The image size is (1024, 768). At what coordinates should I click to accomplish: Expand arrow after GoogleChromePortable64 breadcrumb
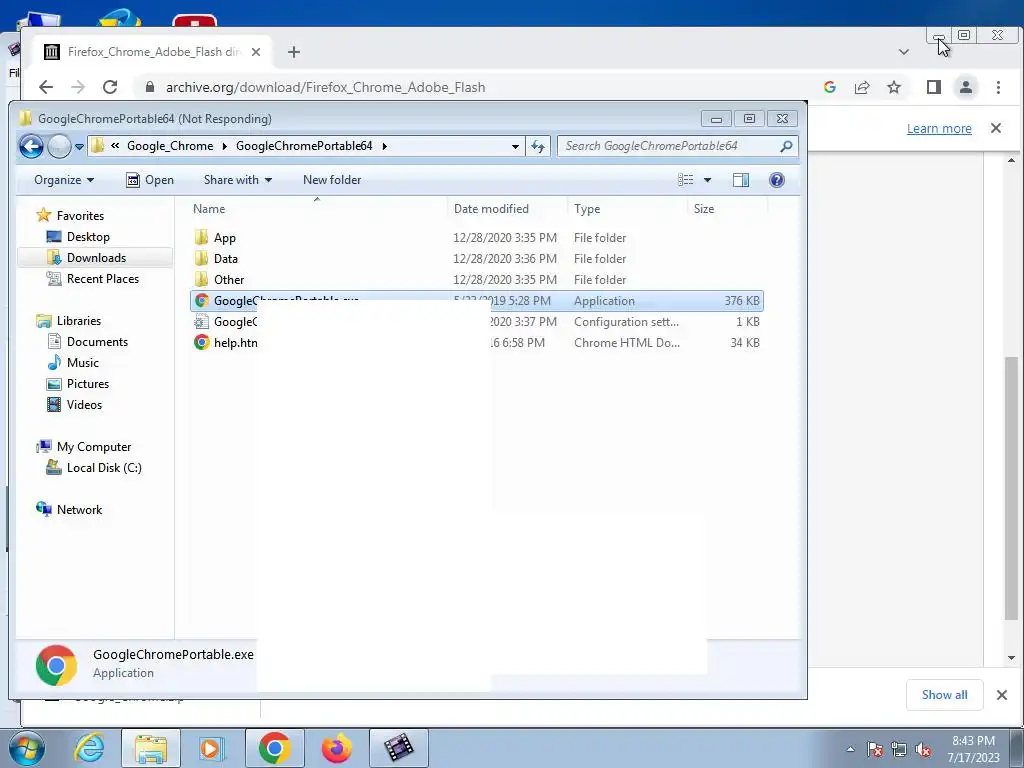[x=385, y=146]
